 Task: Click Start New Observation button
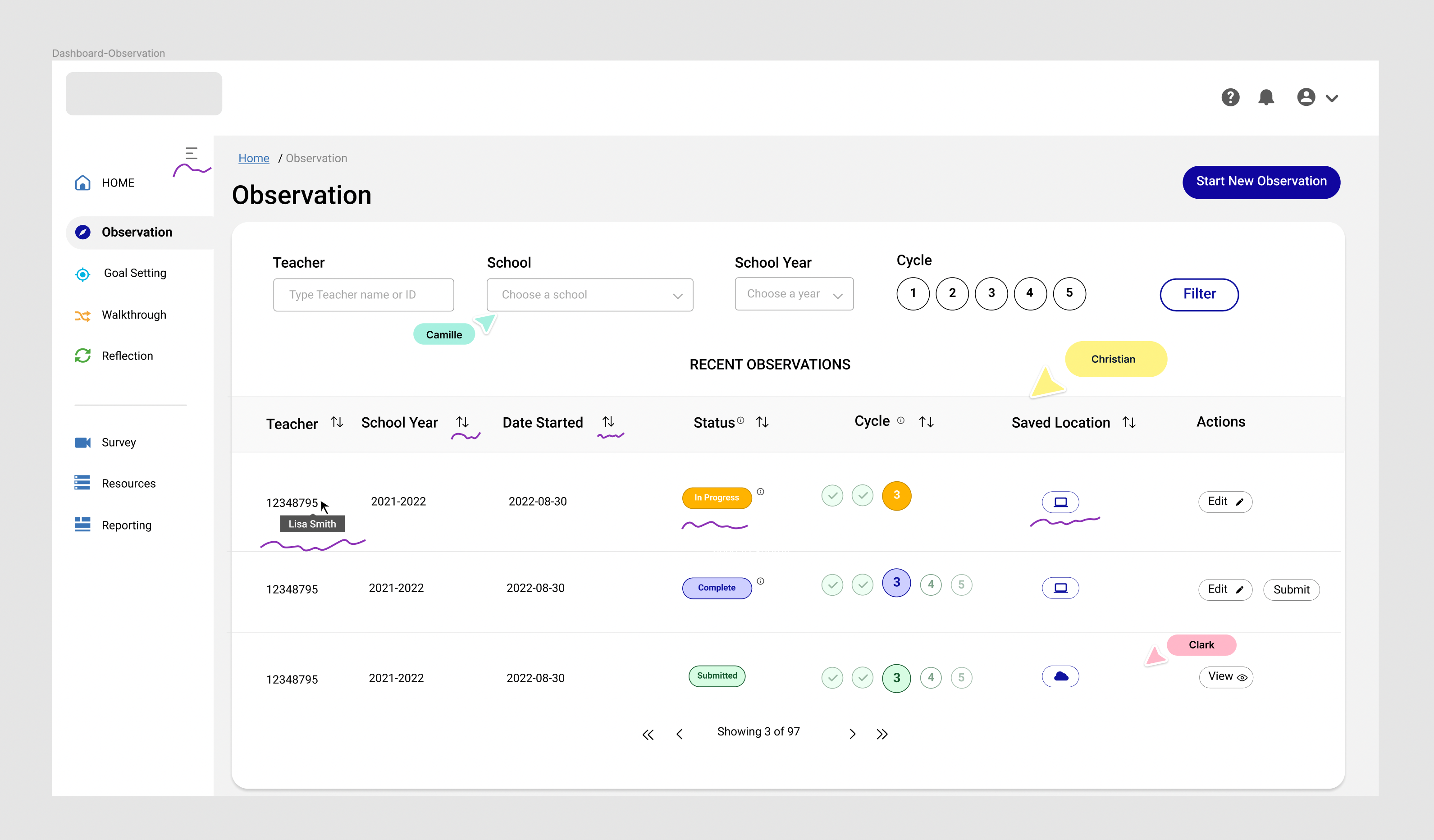pyautogui.click(x=1260, y=182)
